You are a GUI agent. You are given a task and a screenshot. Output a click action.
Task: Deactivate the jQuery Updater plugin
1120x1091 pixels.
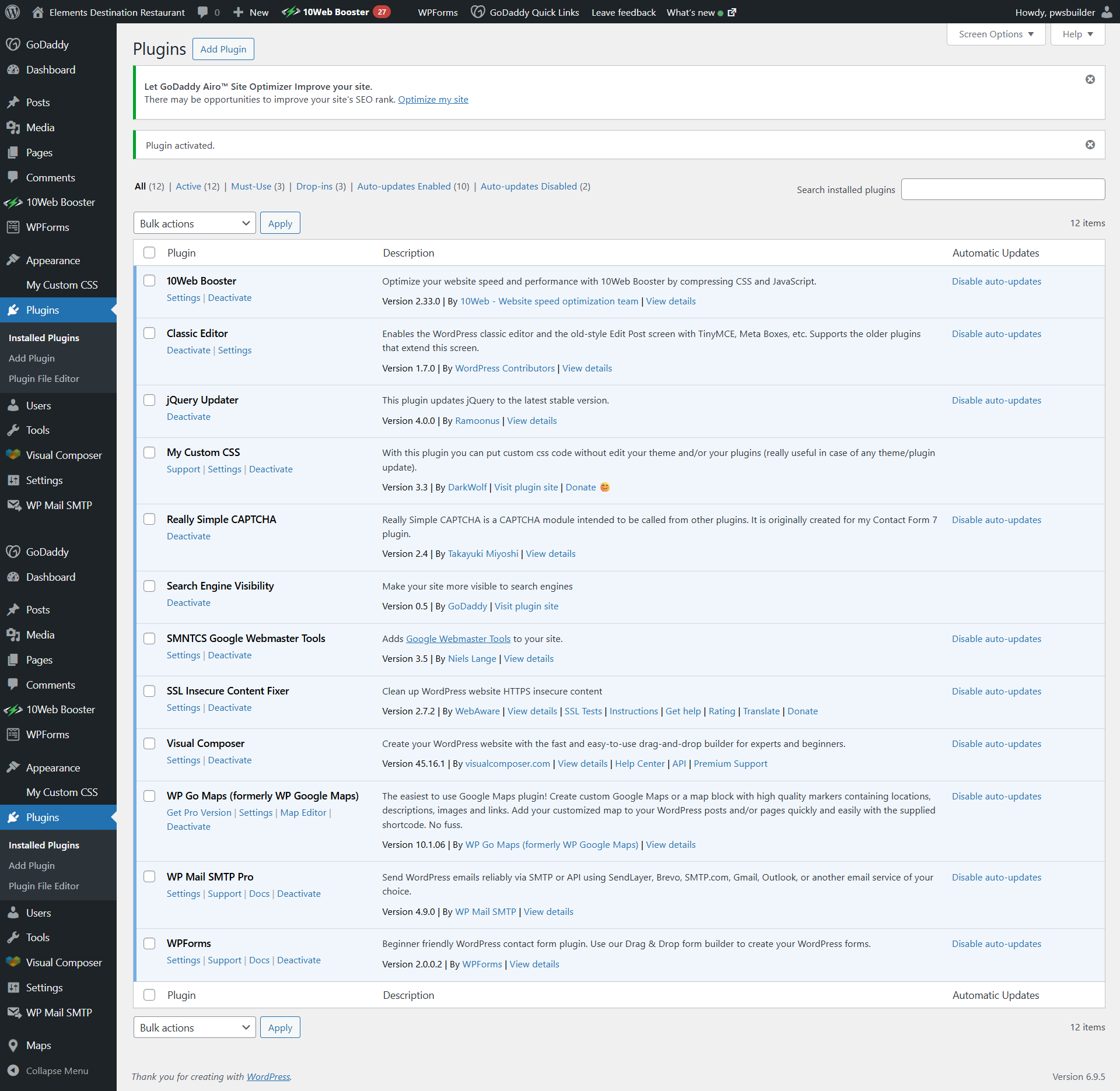[188, 416]
